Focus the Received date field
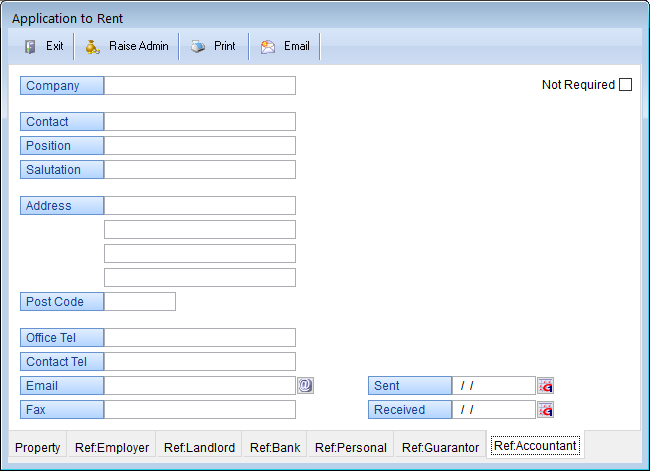 pos(494,410)
